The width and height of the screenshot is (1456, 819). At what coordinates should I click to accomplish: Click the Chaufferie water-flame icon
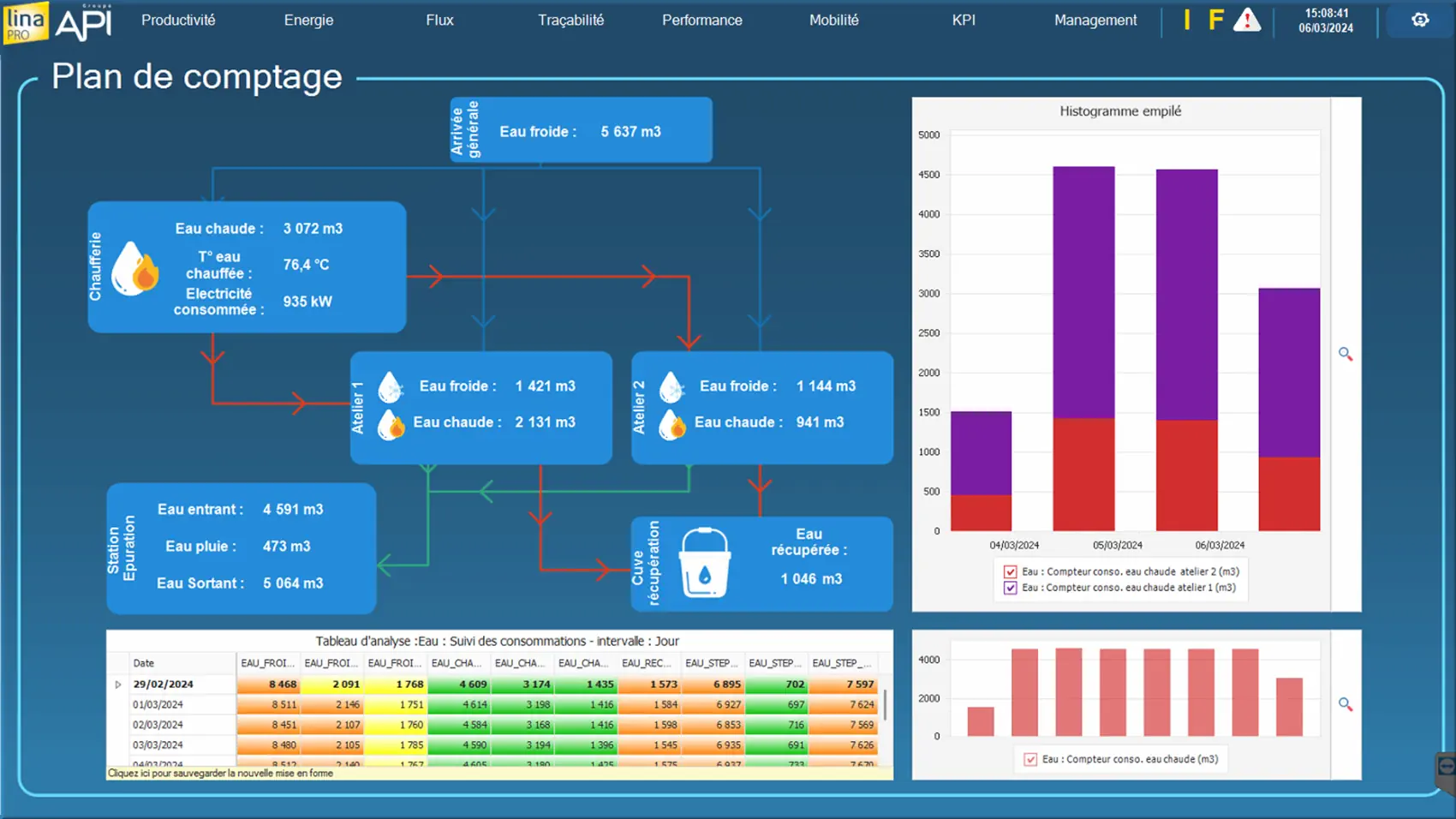134,268
